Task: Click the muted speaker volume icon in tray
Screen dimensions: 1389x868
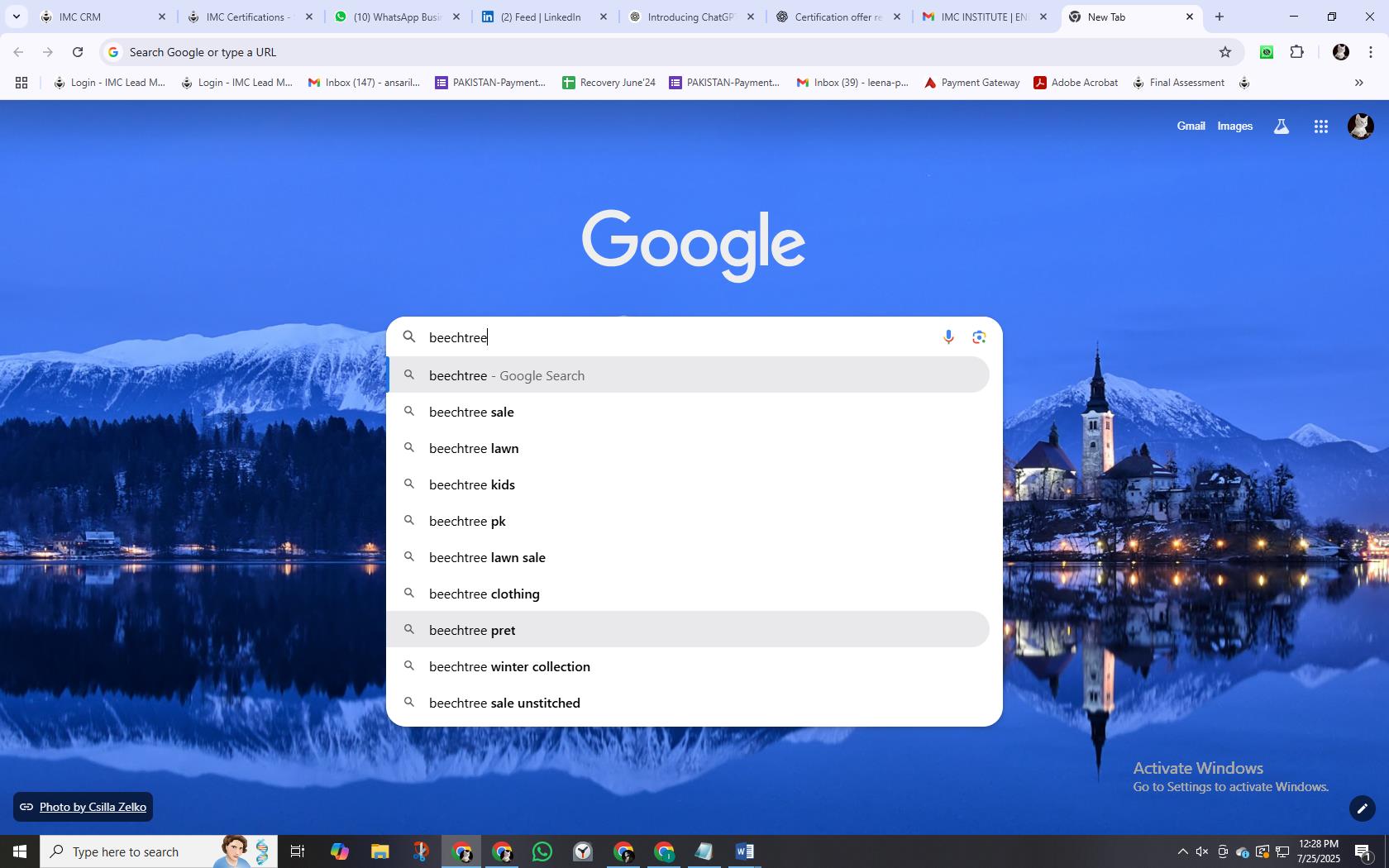Action: 1202,851
